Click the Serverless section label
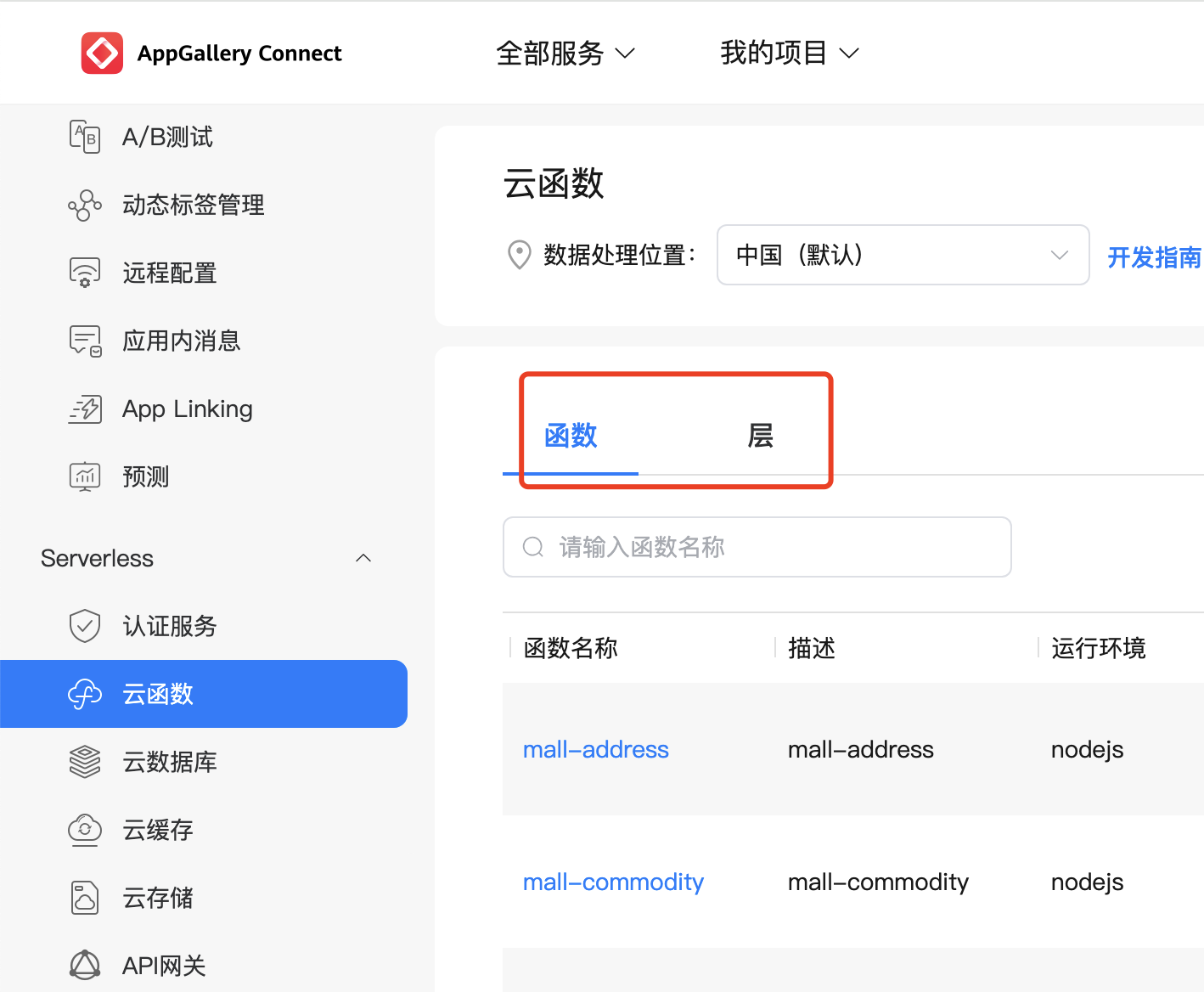 [x=98, y=558]
